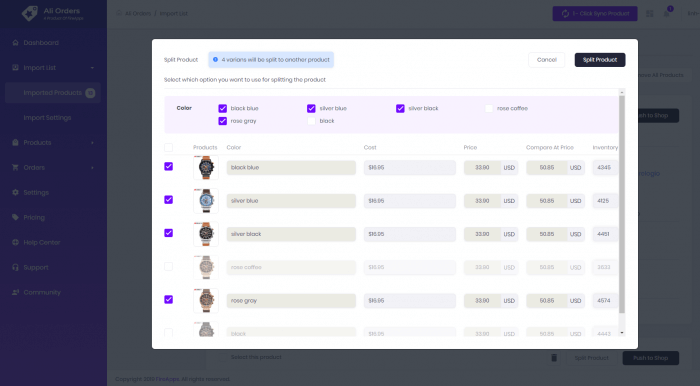This screenshot has height=386, width=700.
Task: Expand the Import List menu arrow
Action: 92,68
